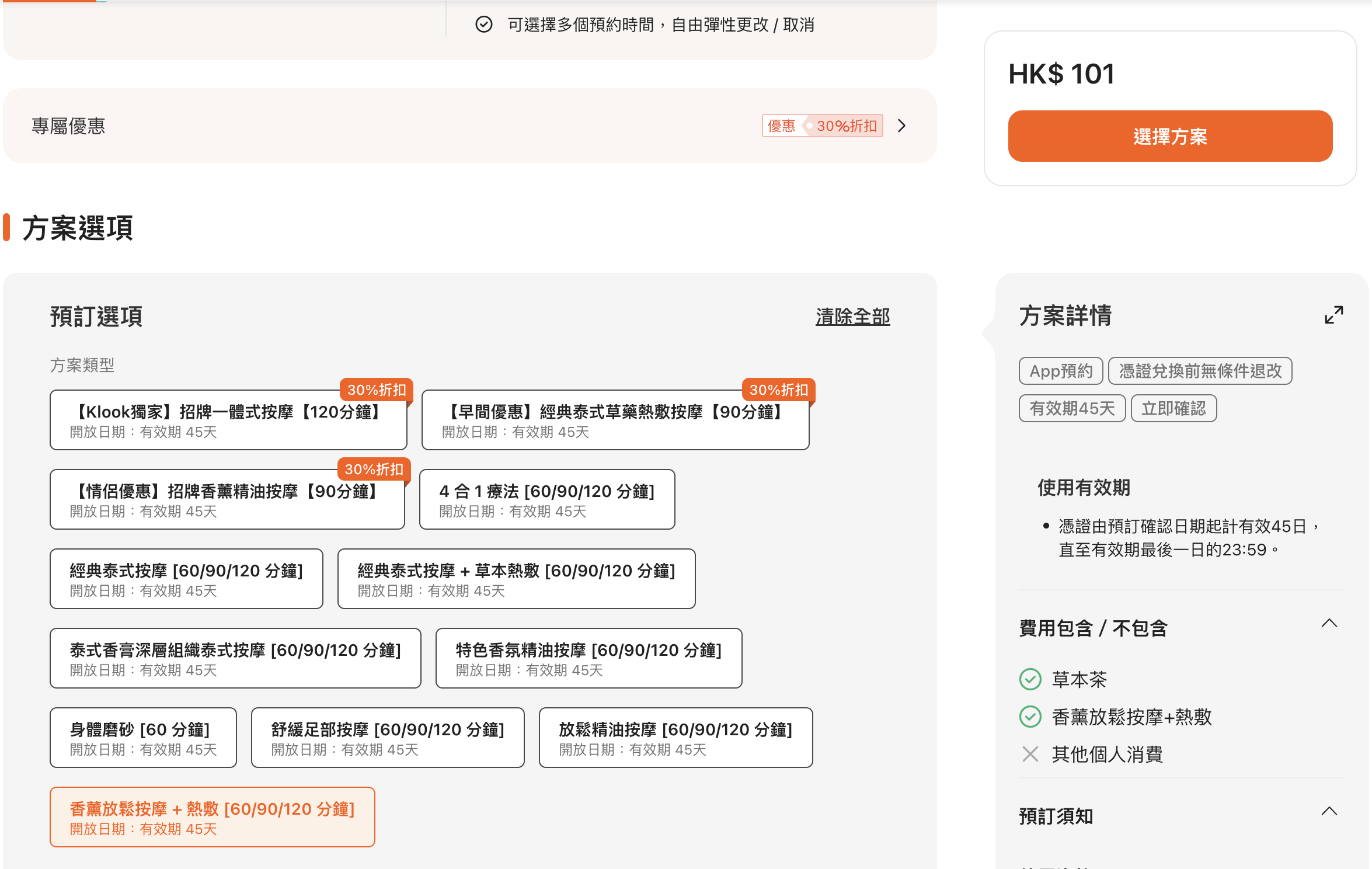This screenshot has width=1372, height=869.
Task: Click the X icon beside 其他個人消費
Action: 1030,754
